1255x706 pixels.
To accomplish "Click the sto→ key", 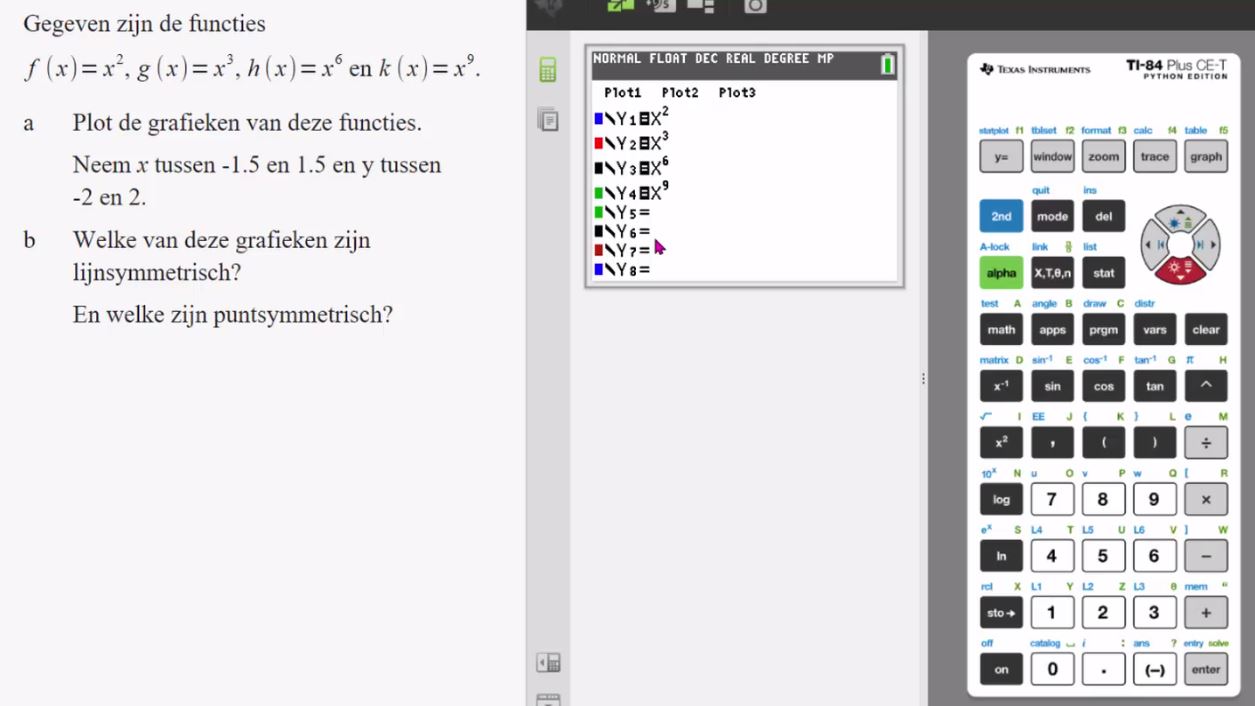I will click(1001, 613).
